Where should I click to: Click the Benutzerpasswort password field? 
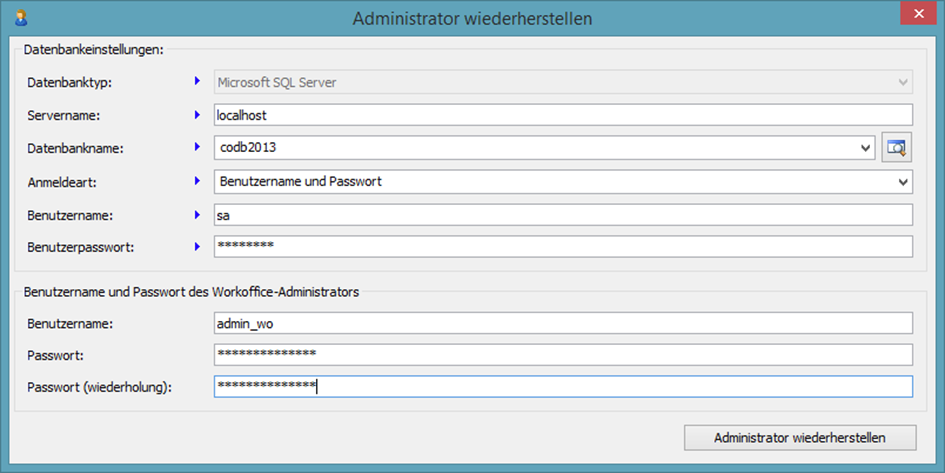pos(563,246)
